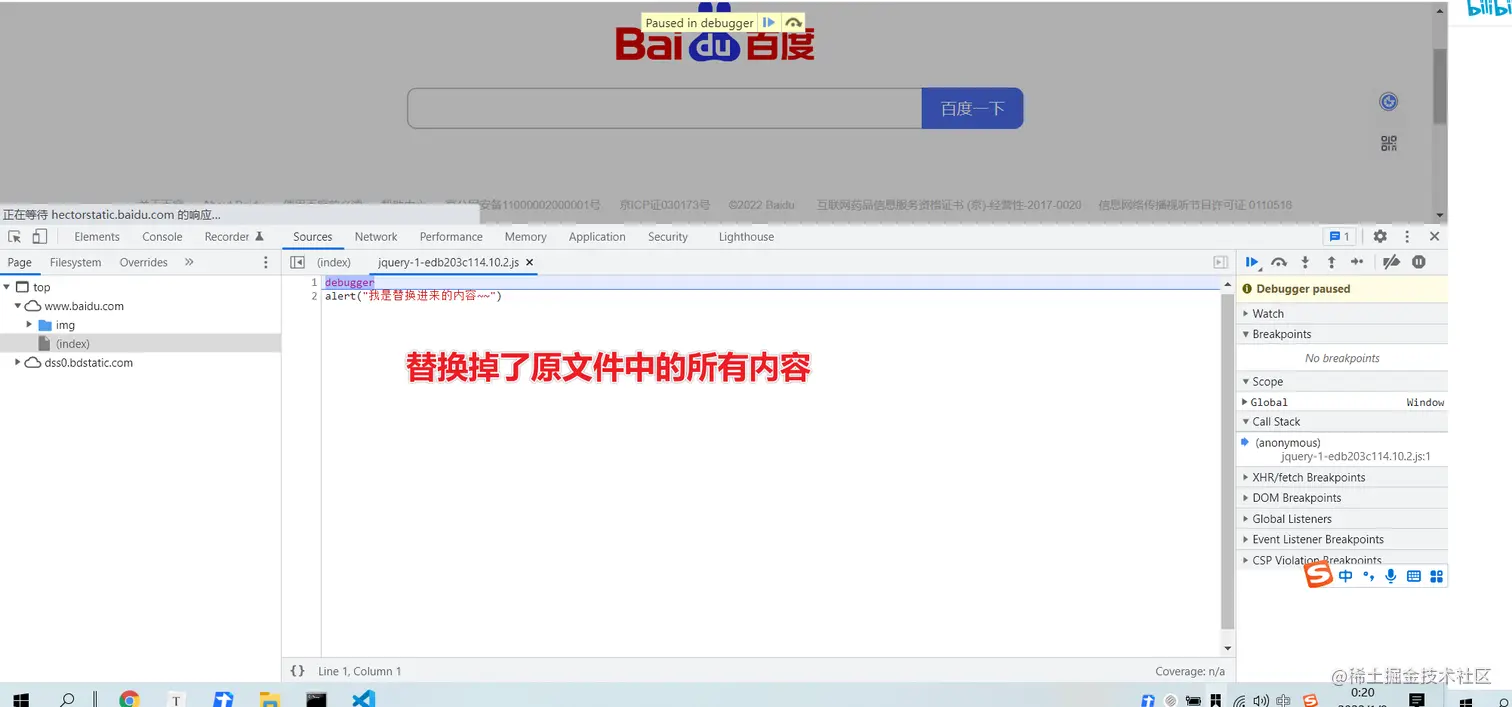Click the Step icon in debugger toolbar
The height and width of the screenshot is (707, 1512).
tap(1357, 262)
